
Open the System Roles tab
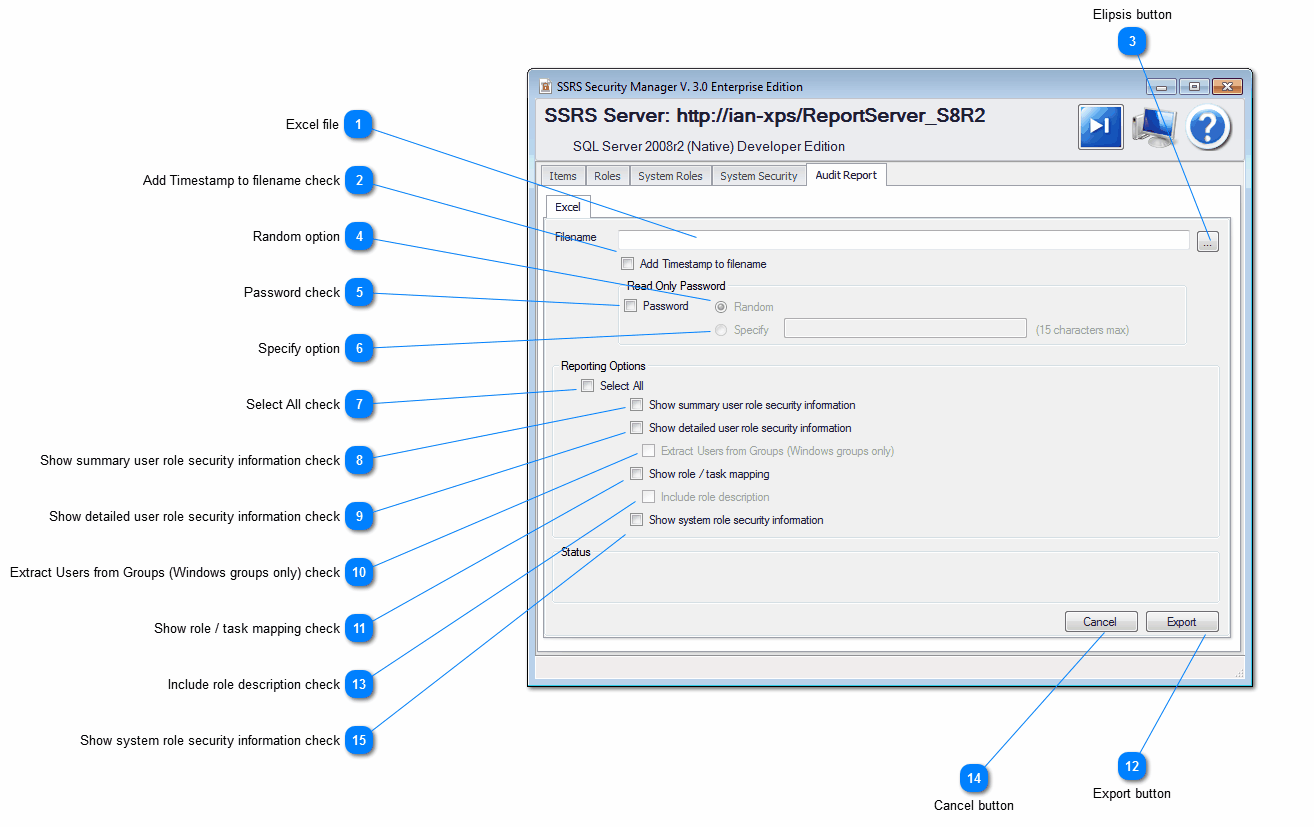click(x=670, y=176)
